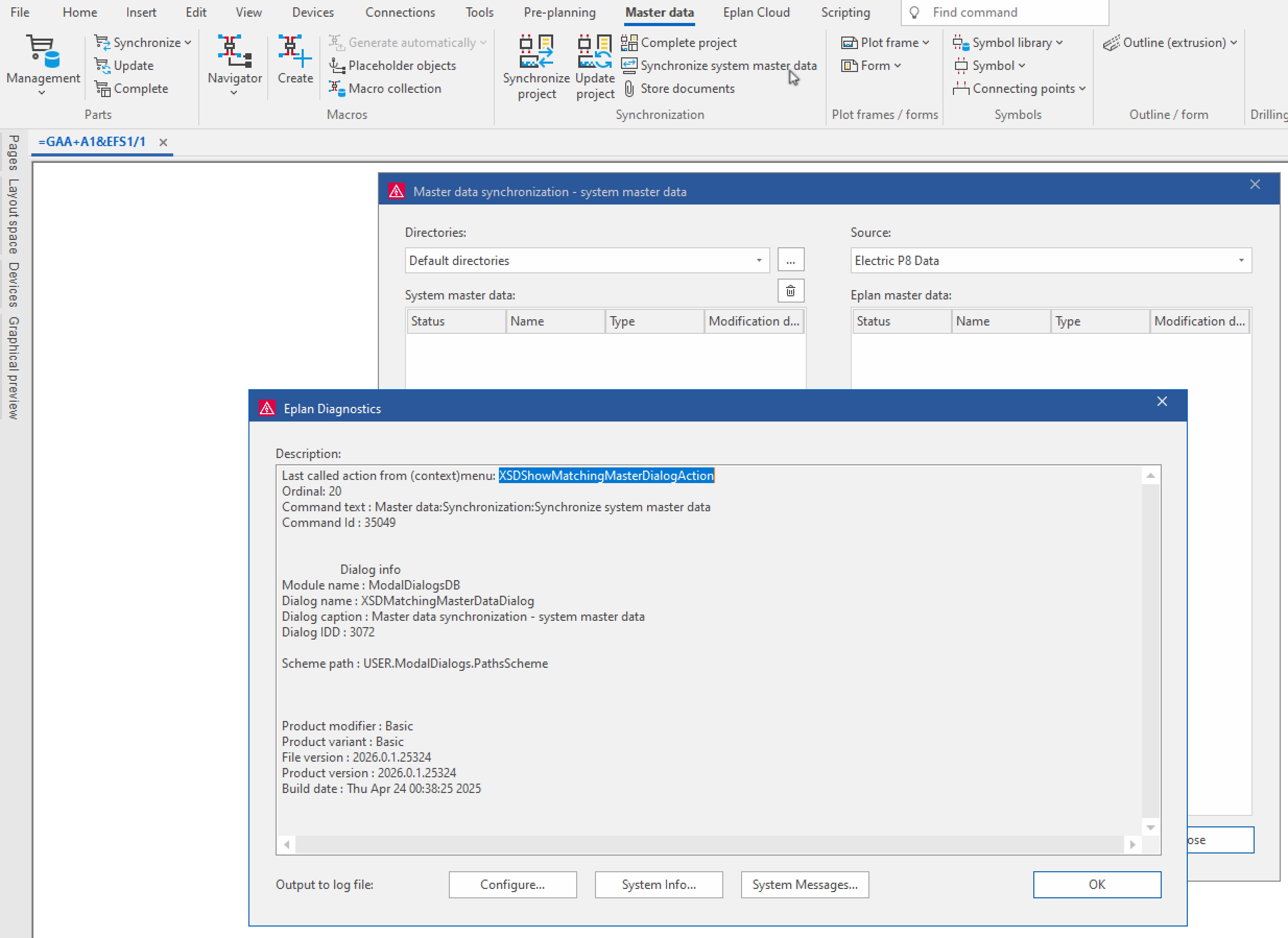Expand Connecting points dropdown chevron

pos(1082,89)
